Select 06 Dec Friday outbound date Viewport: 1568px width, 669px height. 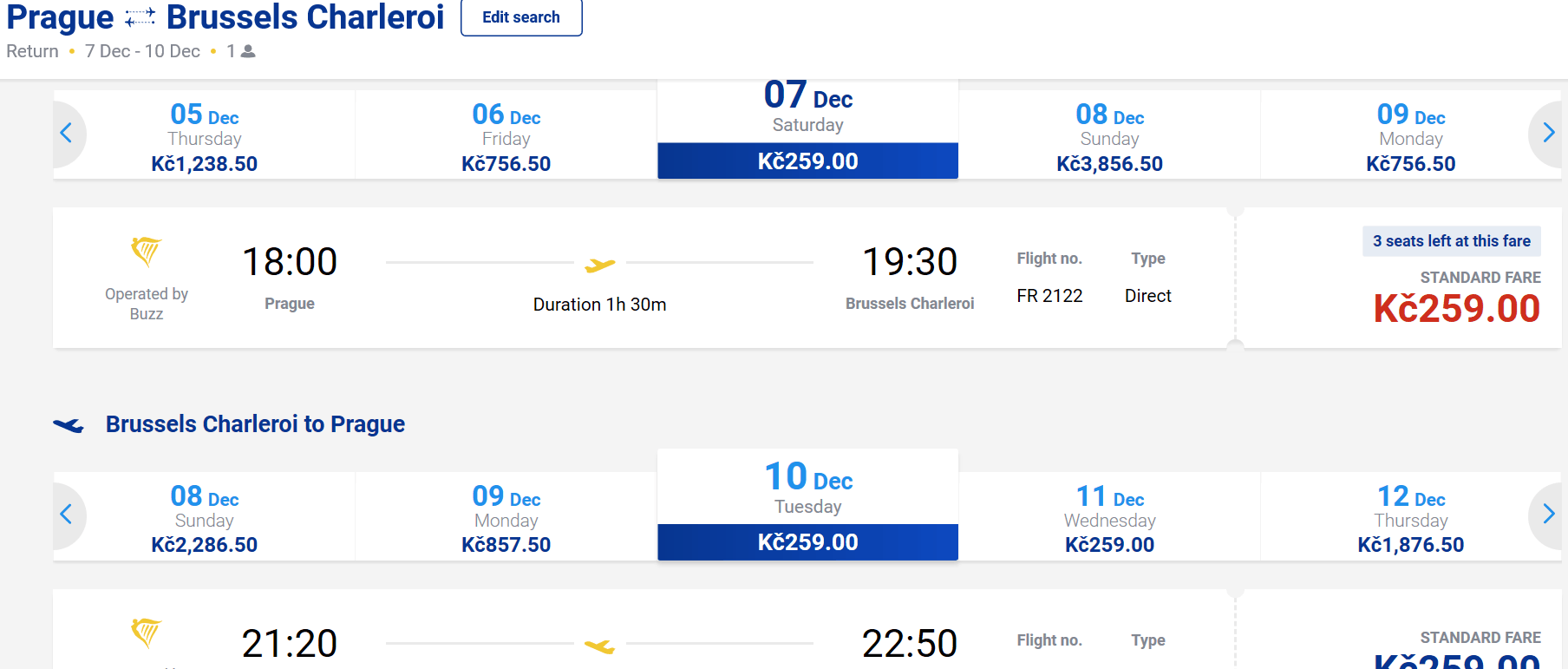point(506,137)
